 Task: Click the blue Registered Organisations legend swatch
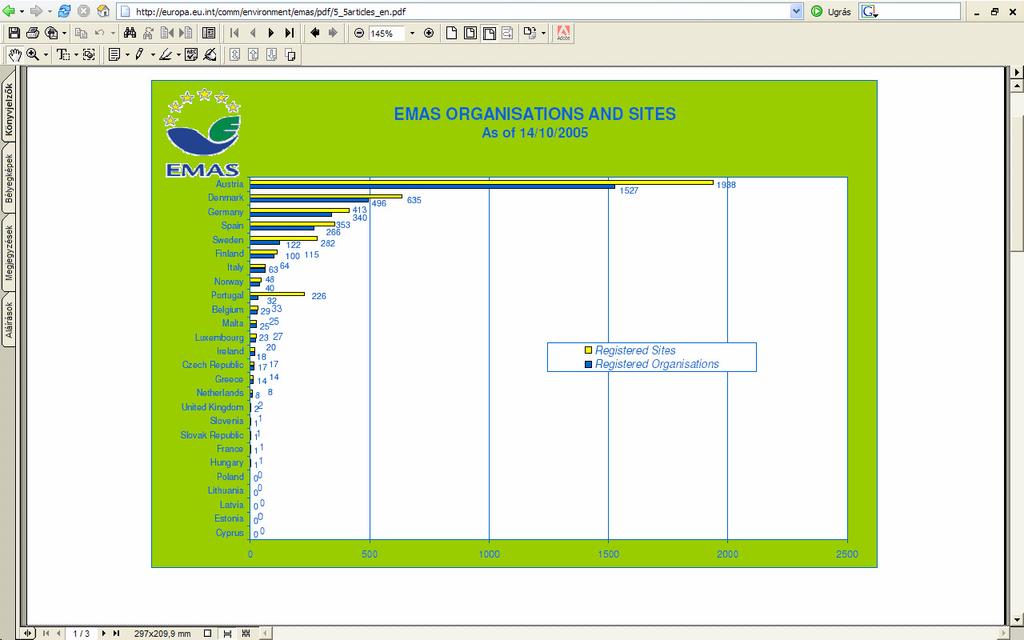[588, 364]
